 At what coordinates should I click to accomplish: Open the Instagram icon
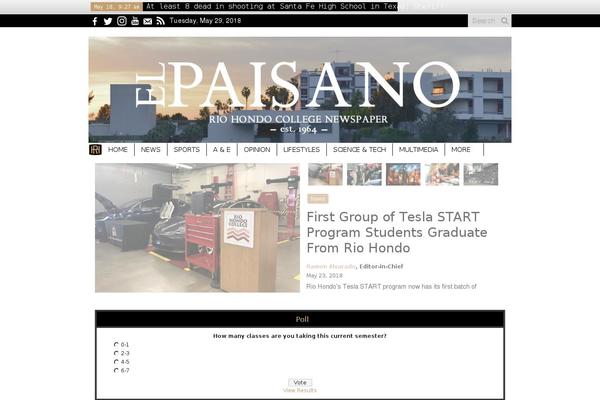122,21
